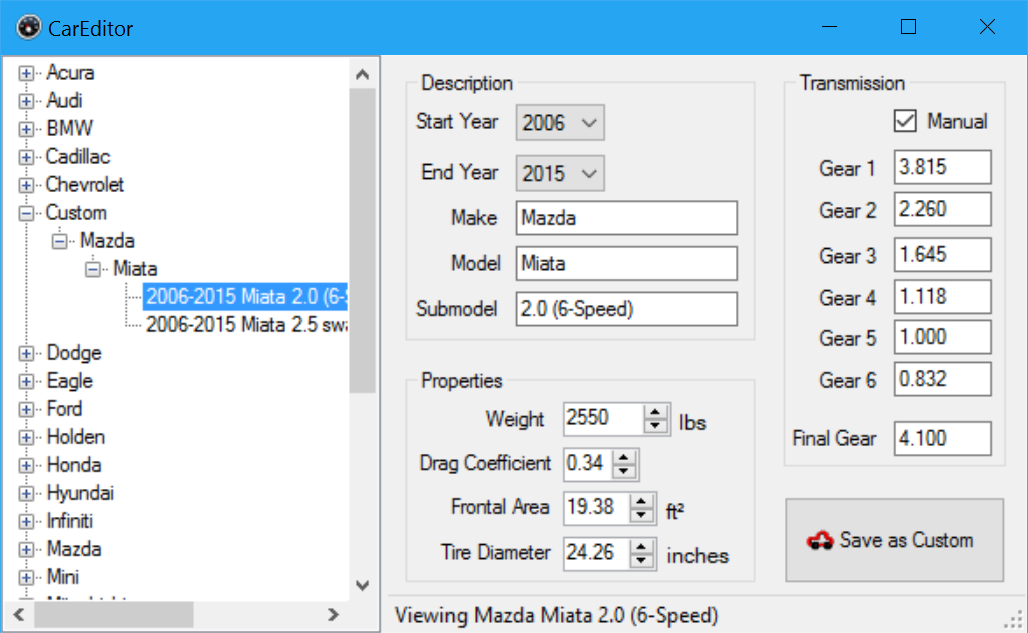Toggle the Manual transmission checkbox
The image size is (1028, 633).
(x=905, y=121)
